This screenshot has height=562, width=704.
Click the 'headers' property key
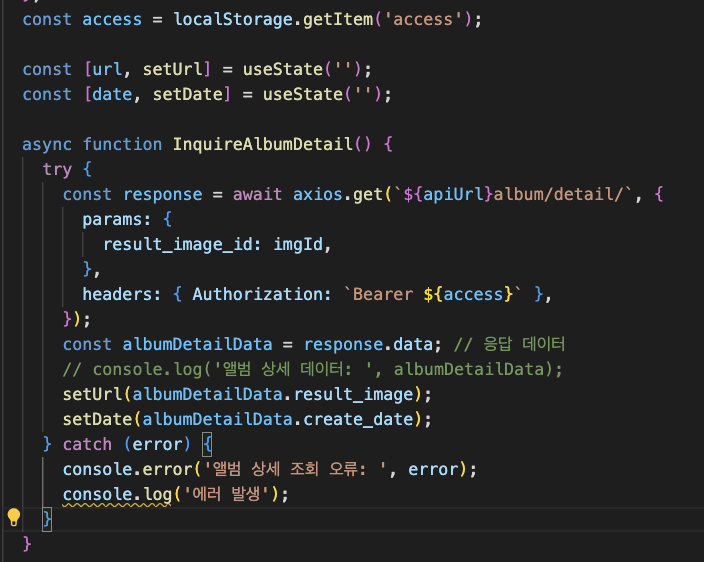tap(117, 294)
